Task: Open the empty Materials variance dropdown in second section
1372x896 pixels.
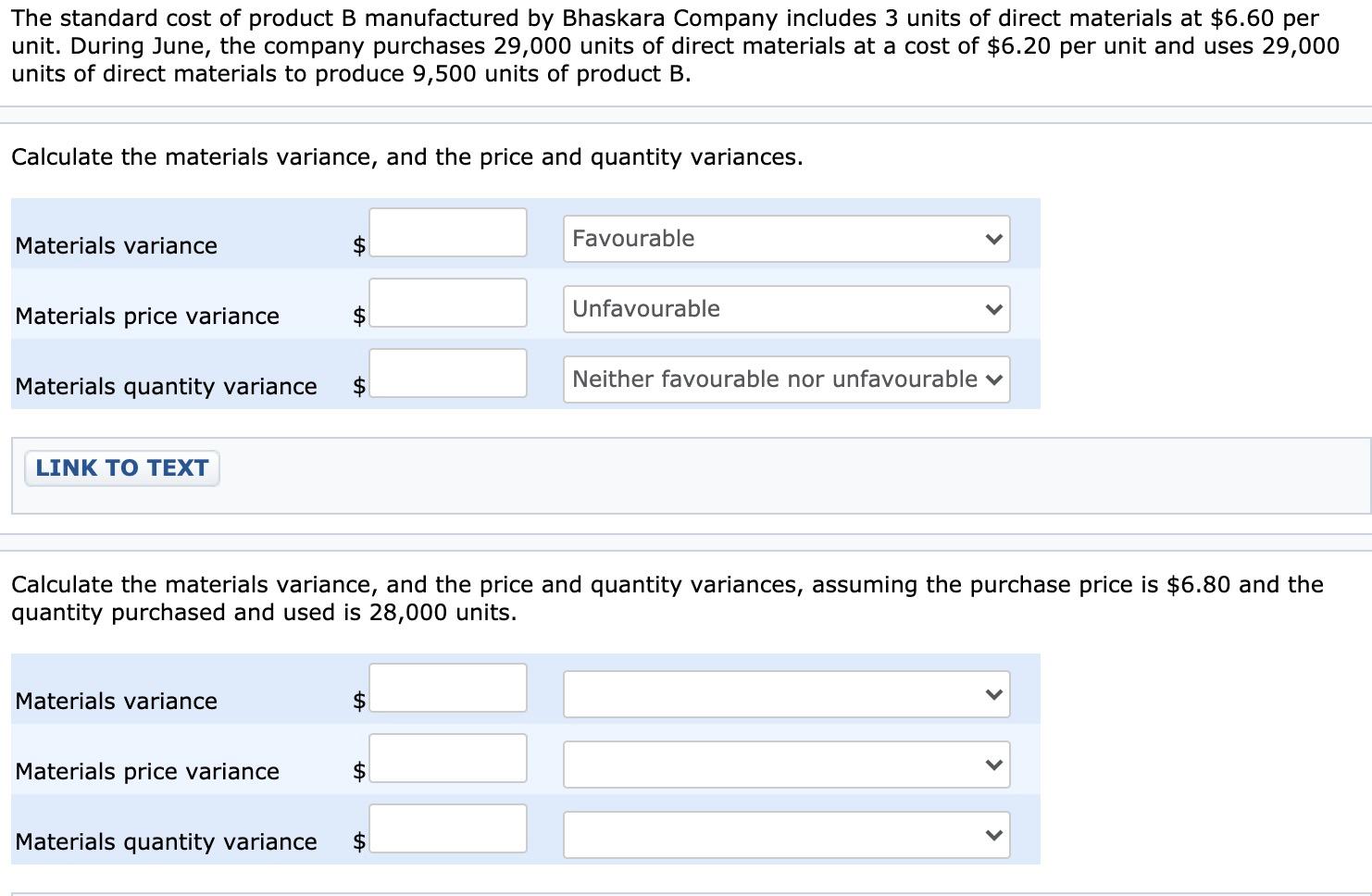Action: tap(786, 694)
